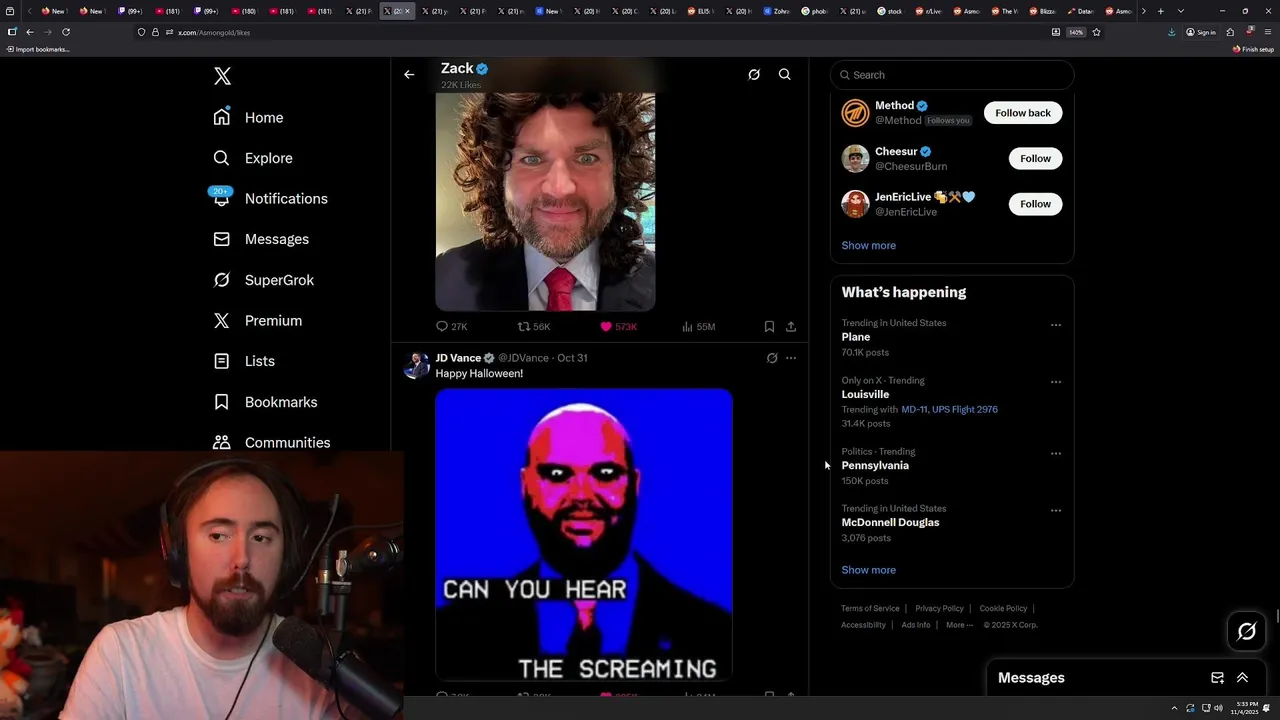This screenshot has width=1280, height=720.
Task: Open JD Vance's profile avatar
Action: click(416, 365)
